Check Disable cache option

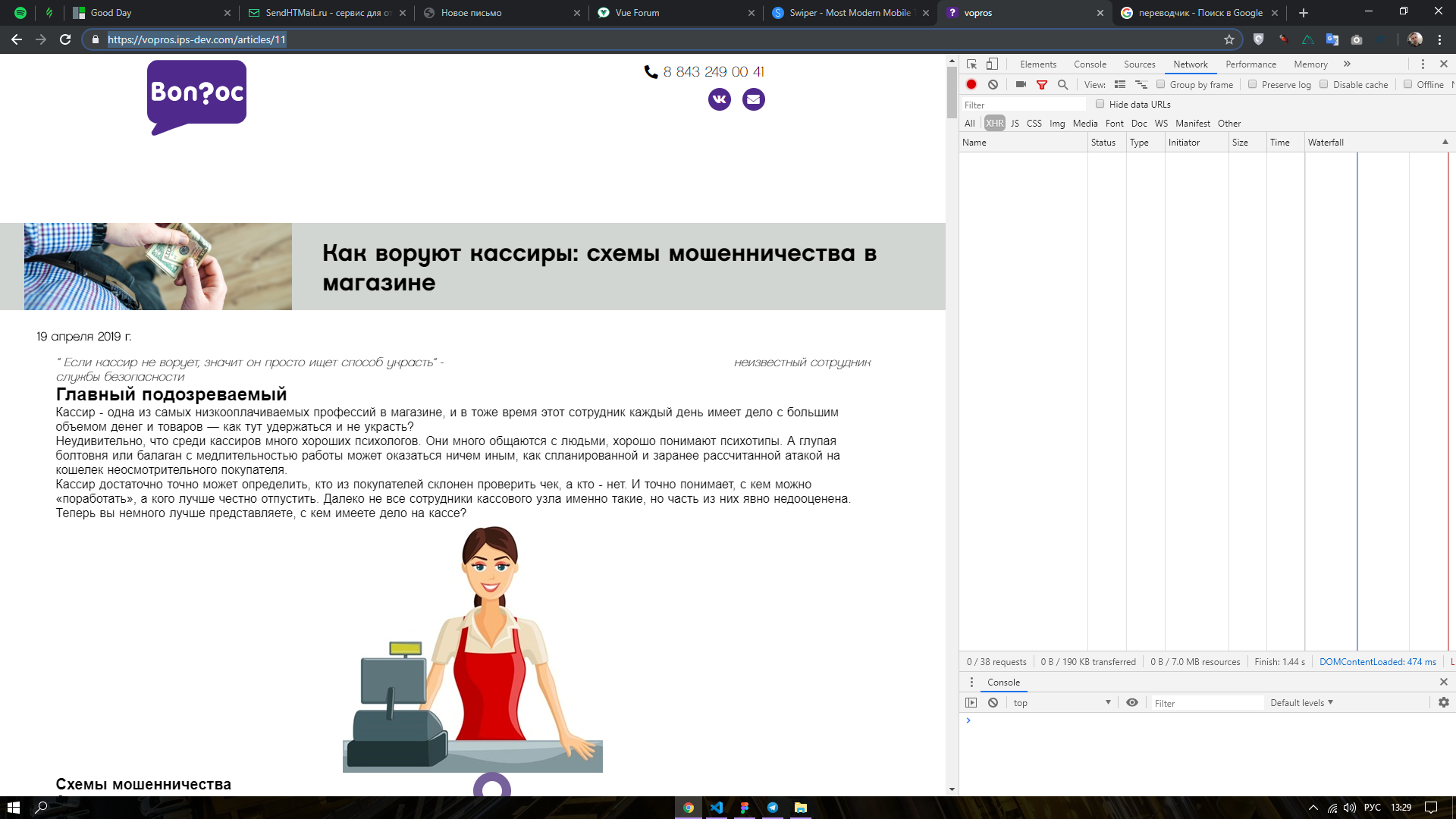point(1324,84)
